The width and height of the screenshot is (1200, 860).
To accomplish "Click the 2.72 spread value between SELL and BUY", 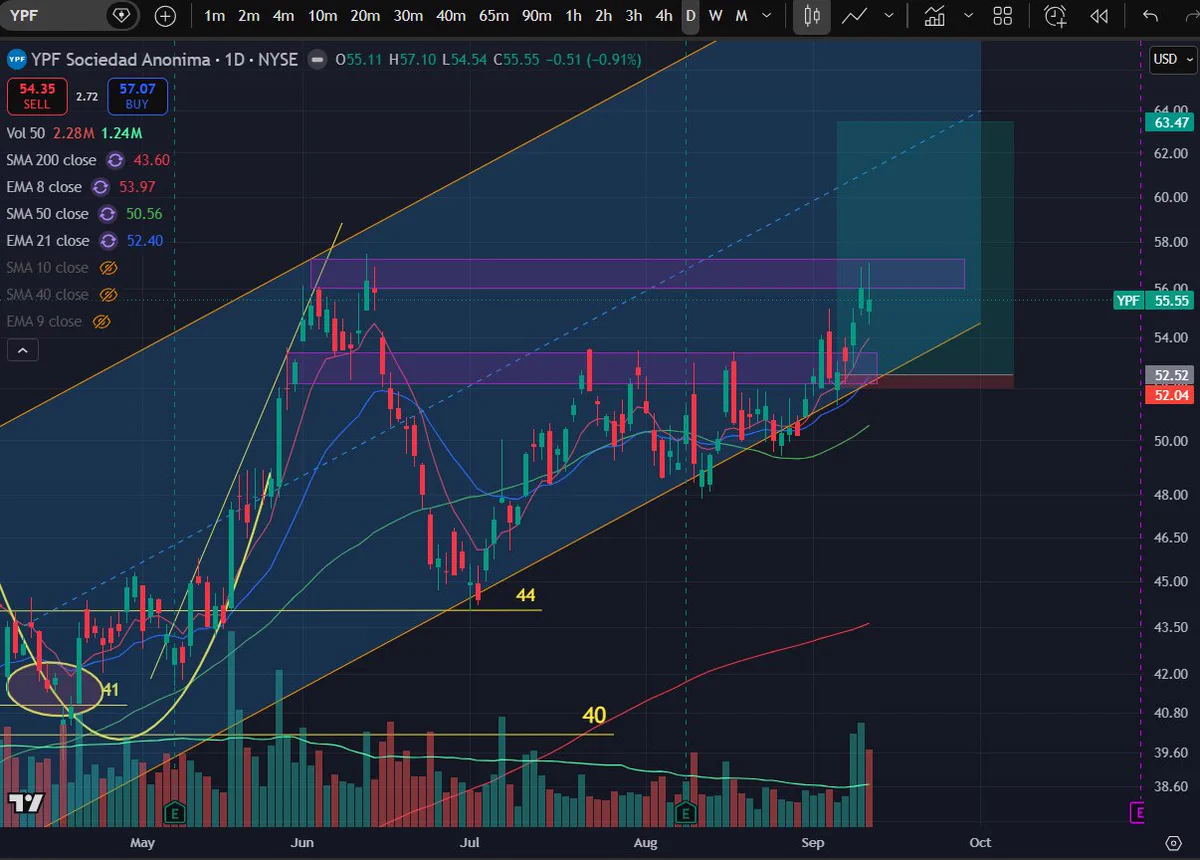I will tap(87, 97).
